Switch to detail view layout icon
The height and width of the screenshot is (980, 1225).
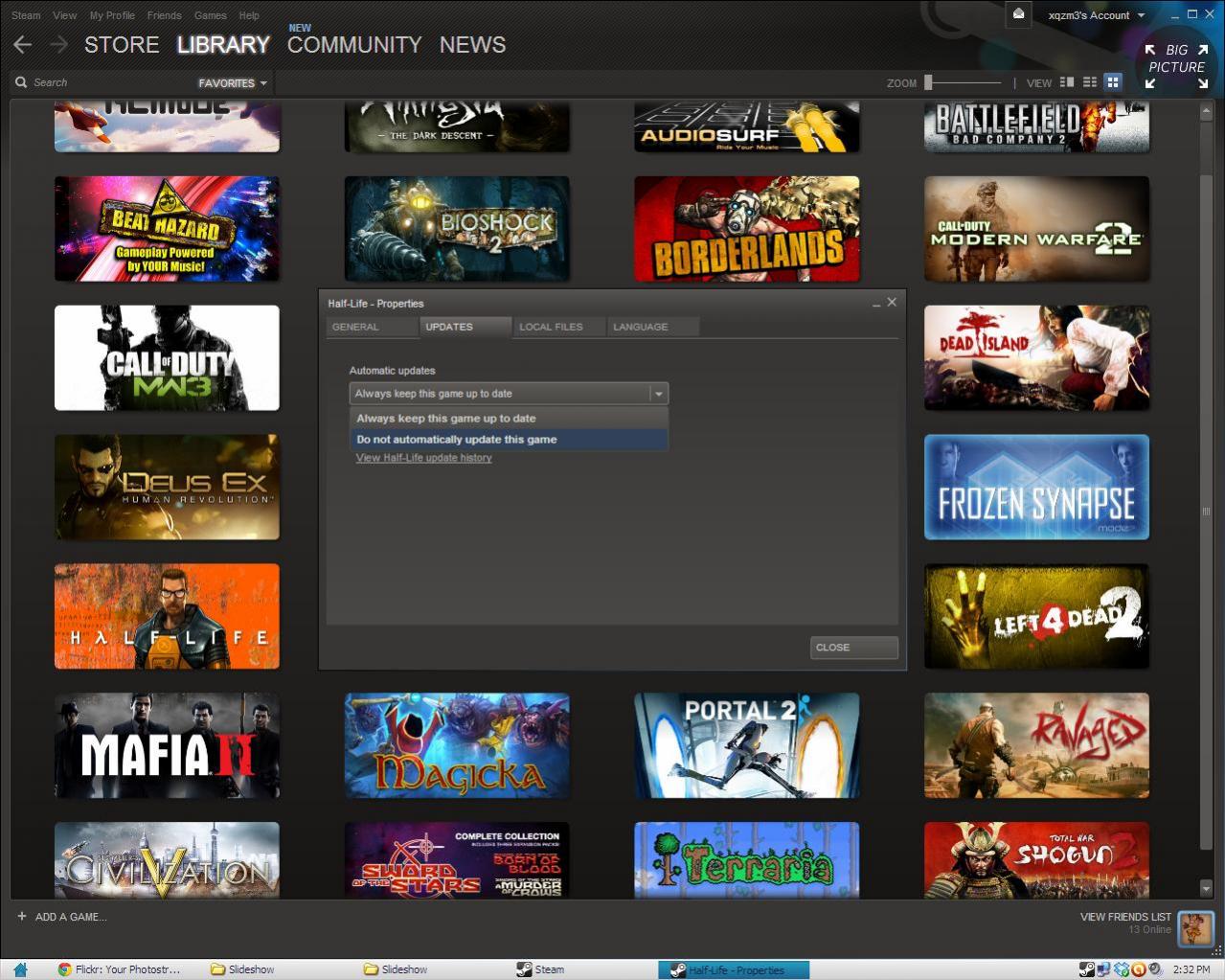point(1067,82)
